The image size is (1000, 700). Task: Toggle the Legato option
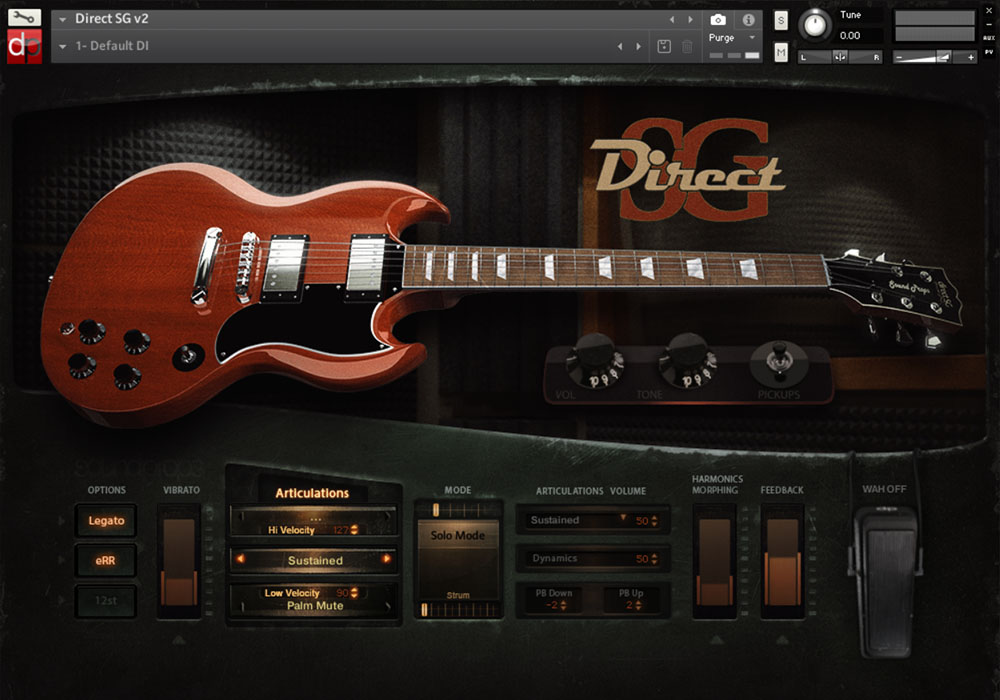[106, 521]
